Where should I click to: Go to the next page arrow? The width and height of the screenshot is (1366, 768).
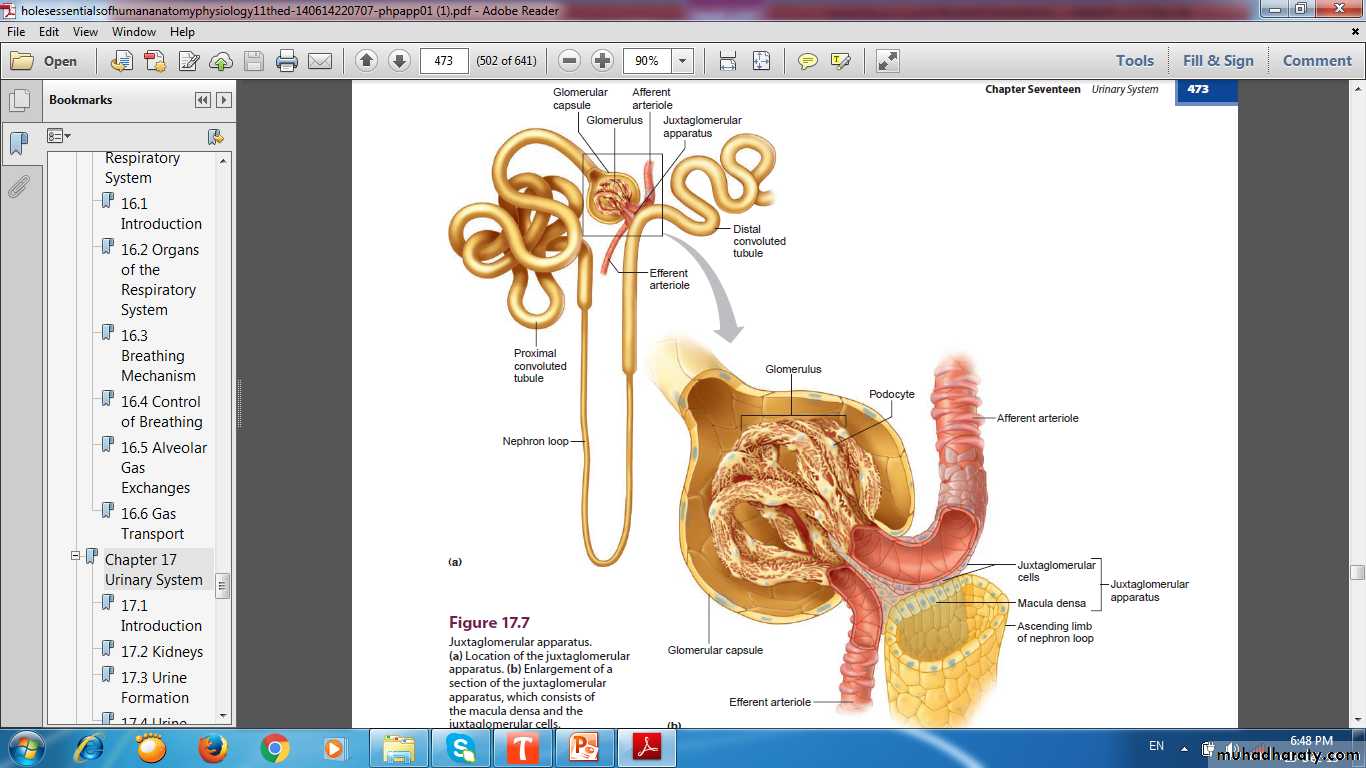point(399,61)
